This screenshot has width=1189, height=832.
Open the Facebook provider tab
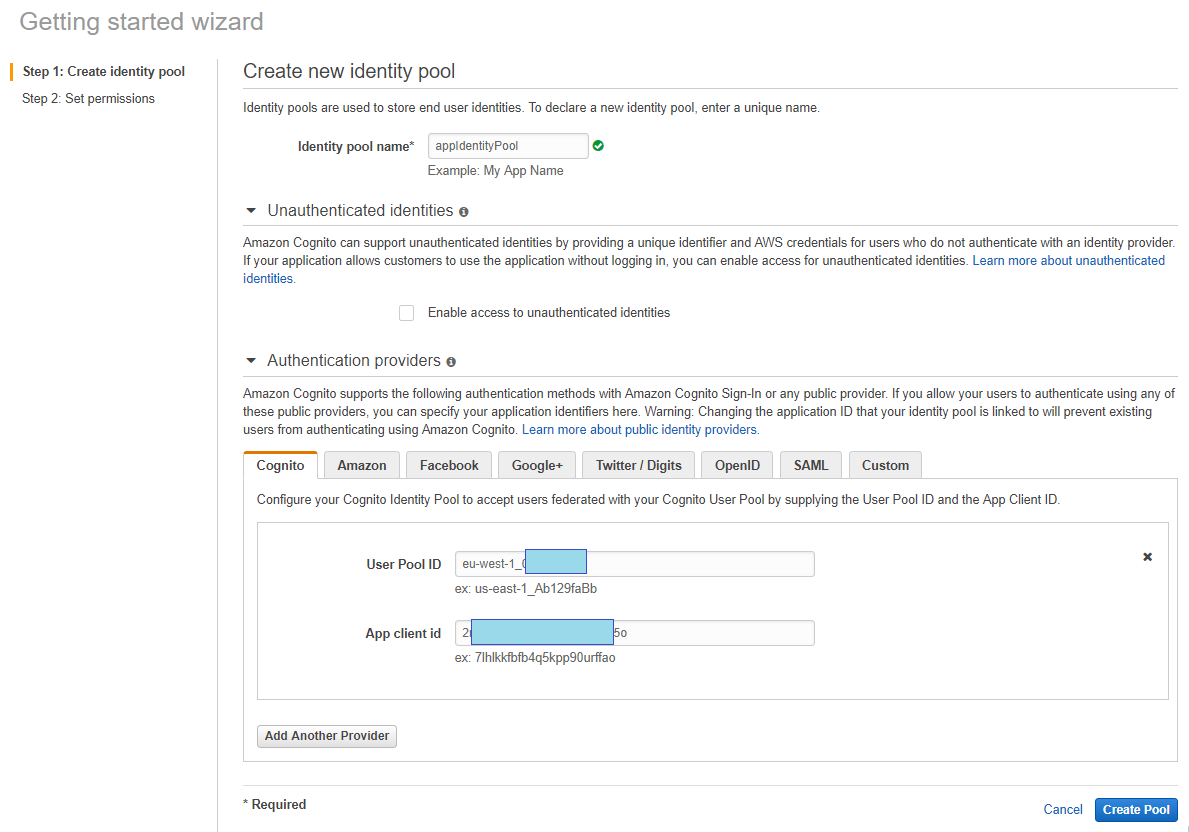[x=449, y=465]
